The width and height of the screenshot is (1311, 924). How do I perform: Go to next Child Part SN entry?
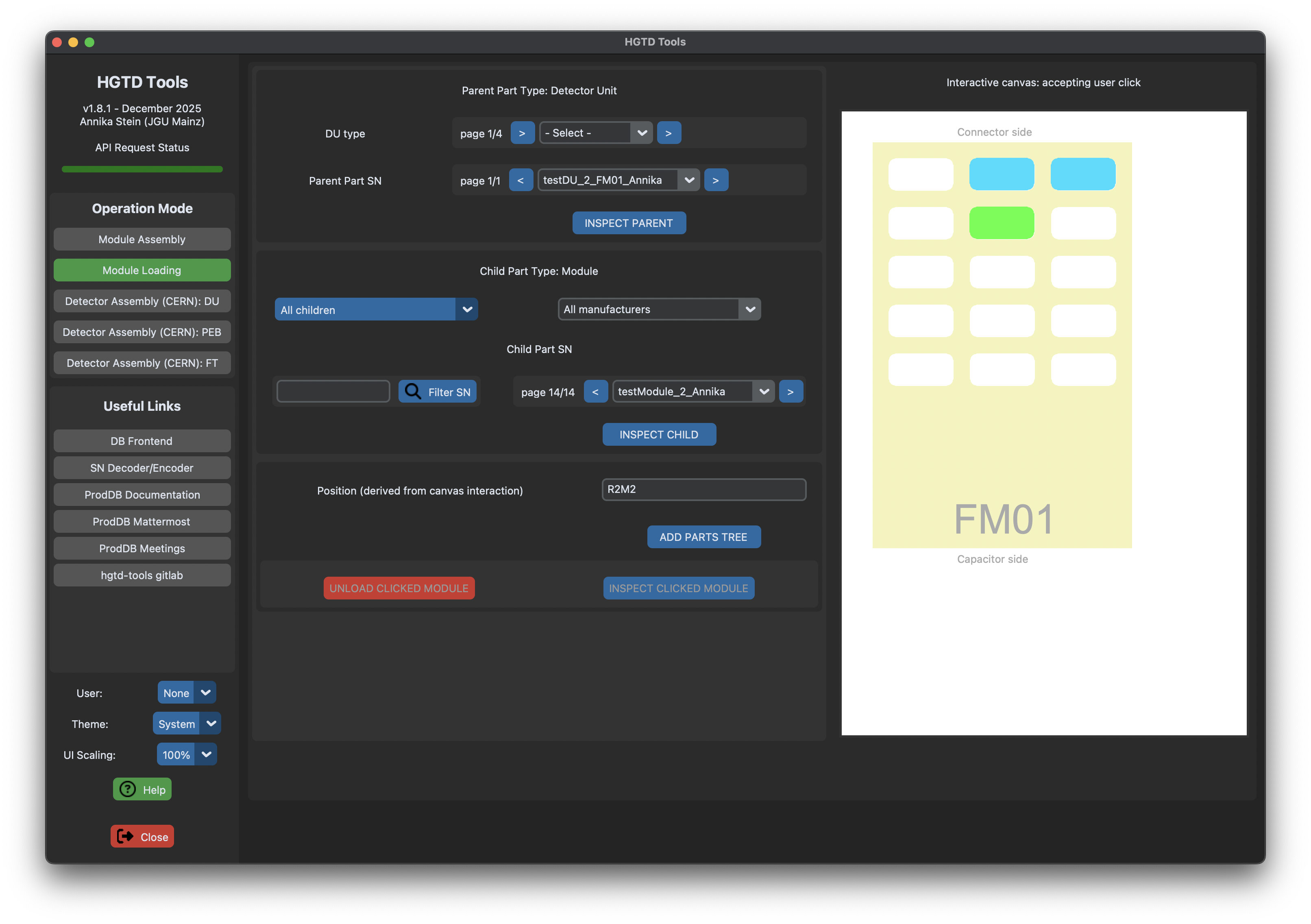[791, 392]
